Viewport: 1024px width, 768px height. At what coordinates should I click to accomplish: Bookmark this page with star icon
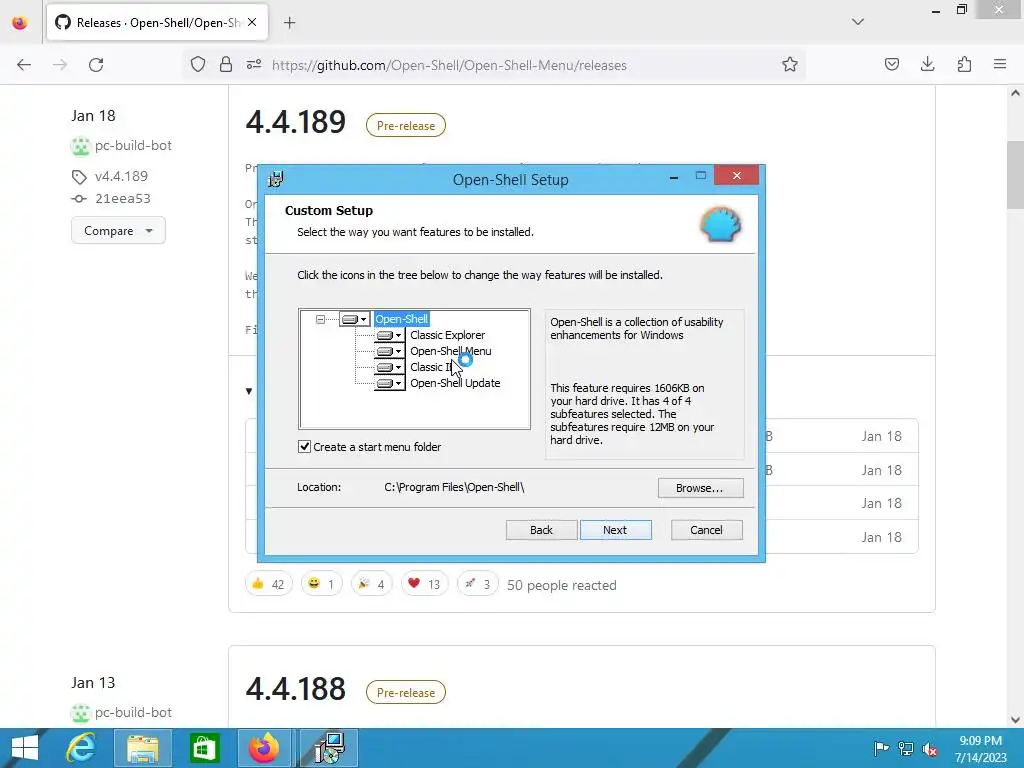tap(790, 64)
